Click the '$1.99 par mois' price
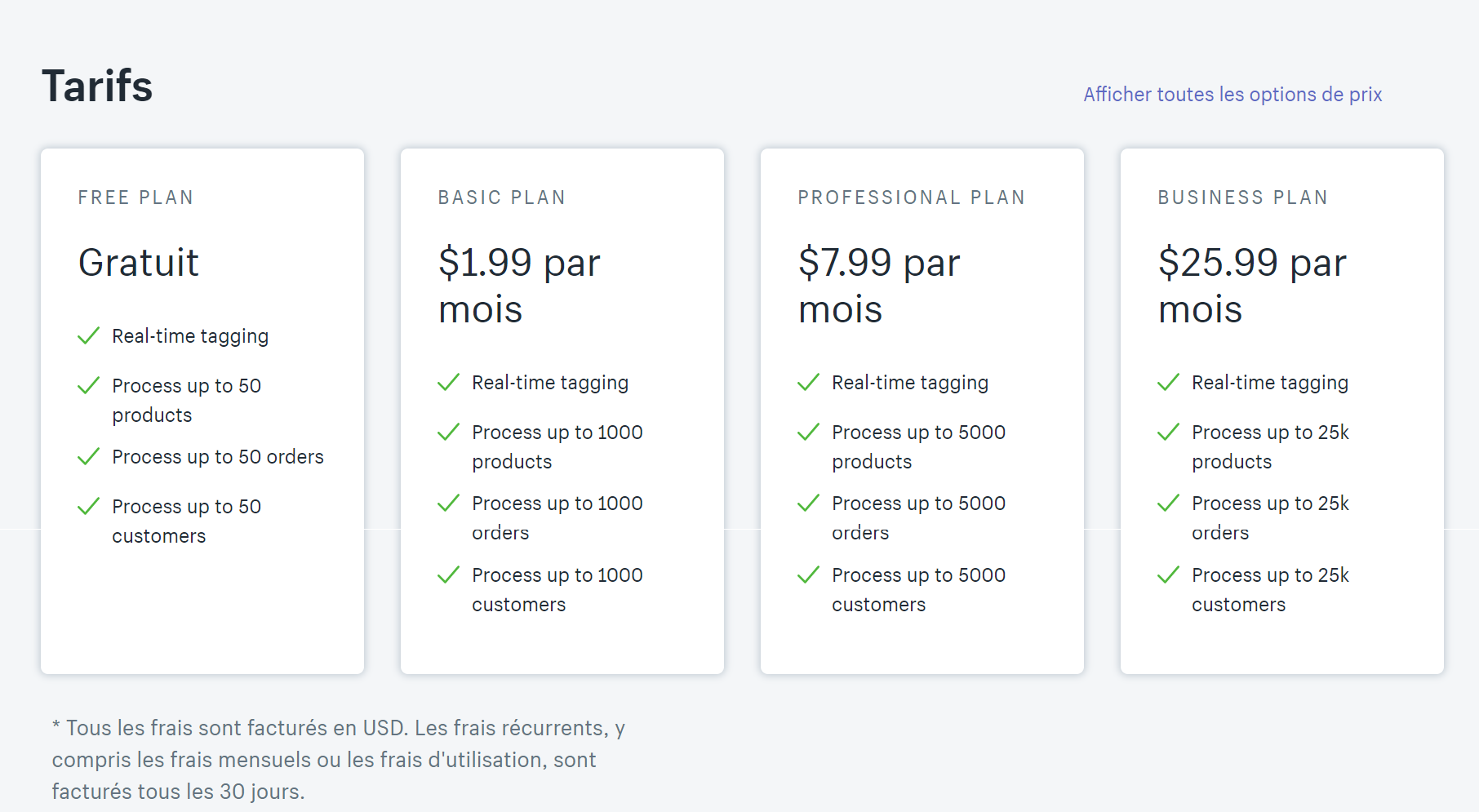Image resolution: width=1479 pixels, height=812 pixels. [x=519, y=286]
